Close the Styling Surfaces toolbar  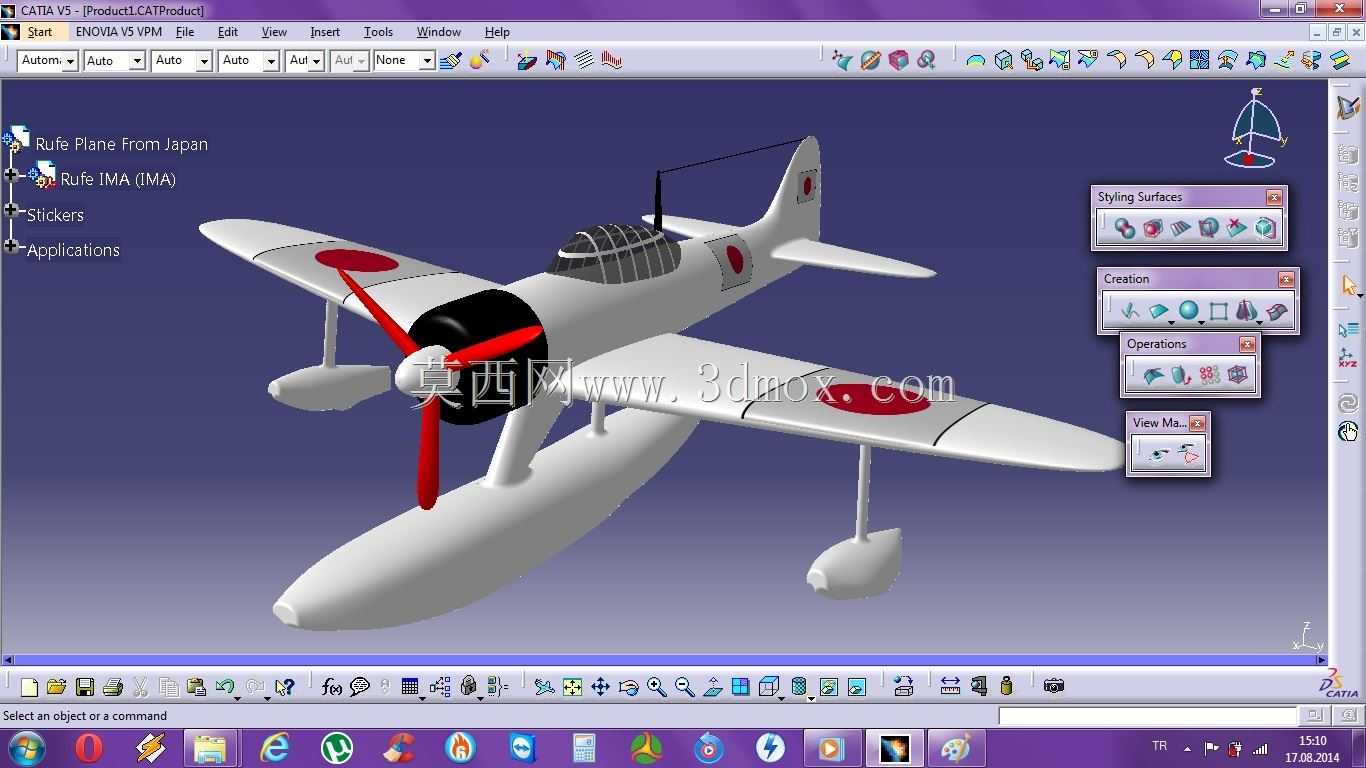[x=1274, y=198]
